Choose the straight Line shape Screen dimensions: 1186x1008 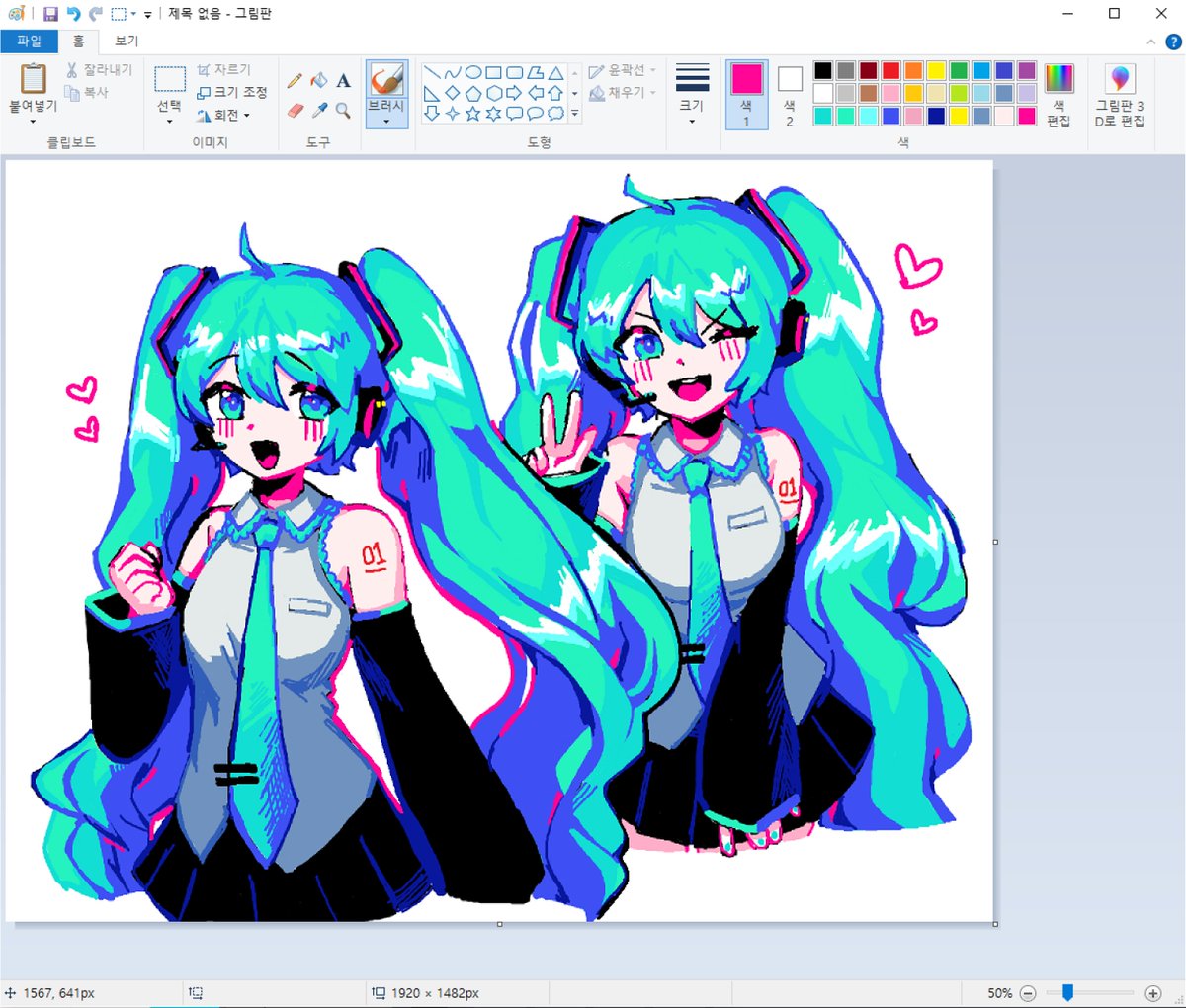431,73
